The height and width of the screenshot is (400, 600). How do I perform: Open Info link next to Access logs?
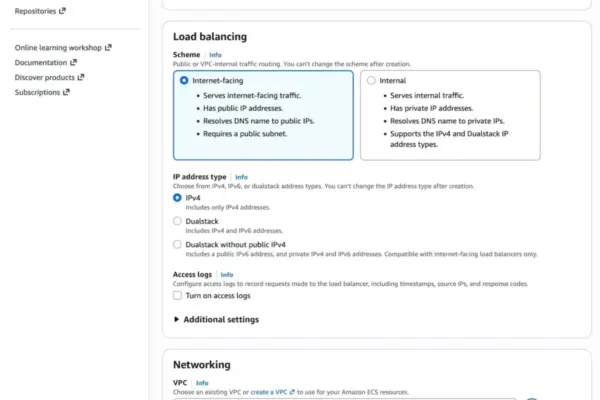point(227,274)
